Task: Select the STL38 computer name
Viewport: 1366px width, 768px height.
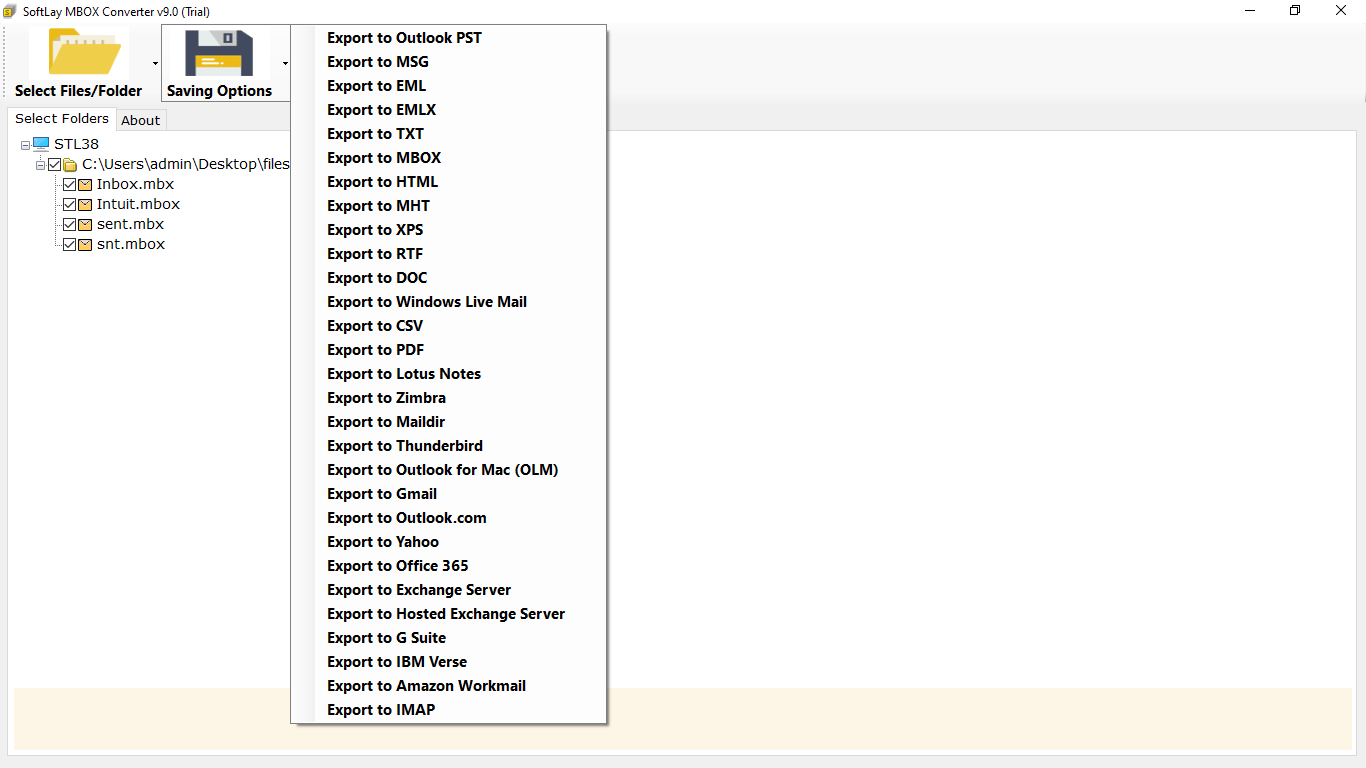Action: click(76, 144)
